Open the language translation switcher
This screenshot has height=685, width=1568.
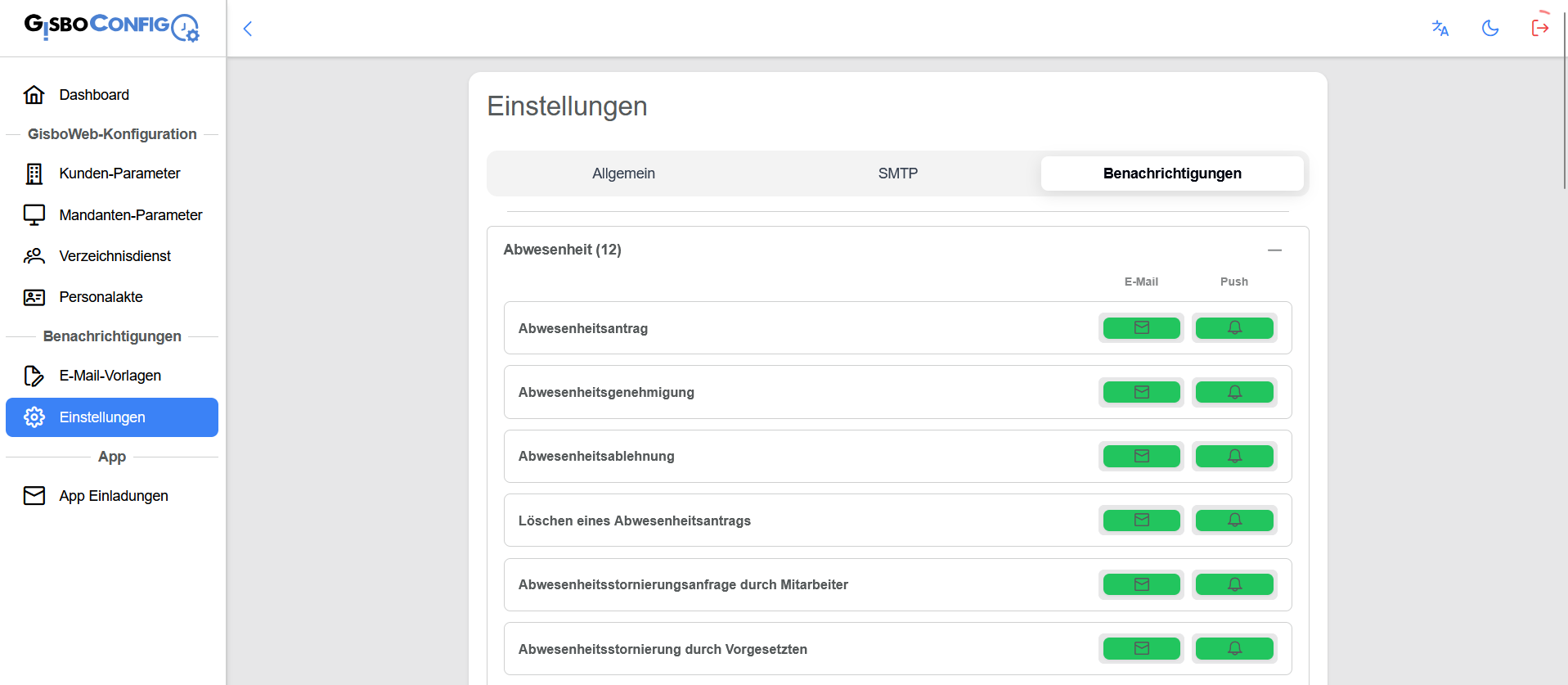pyautogui.click(x=1440, y=29)
